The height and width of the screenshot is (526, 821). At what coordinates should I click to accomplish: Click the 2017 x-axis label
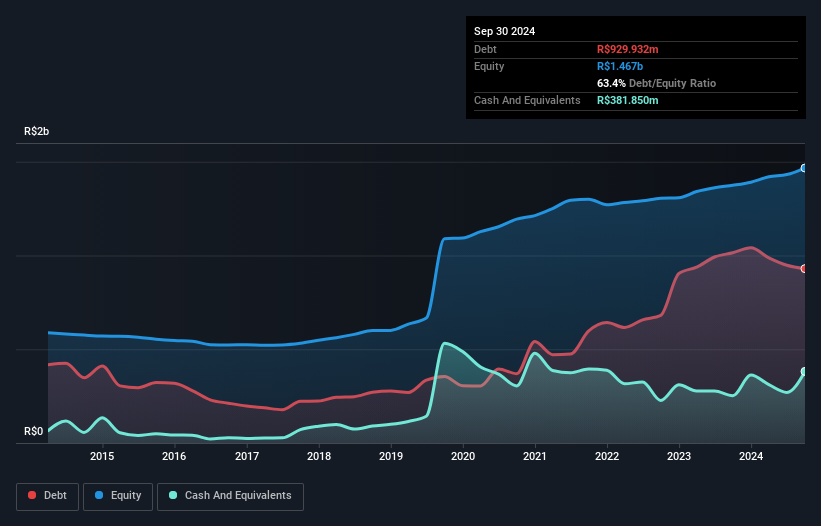tap(247, 456)
